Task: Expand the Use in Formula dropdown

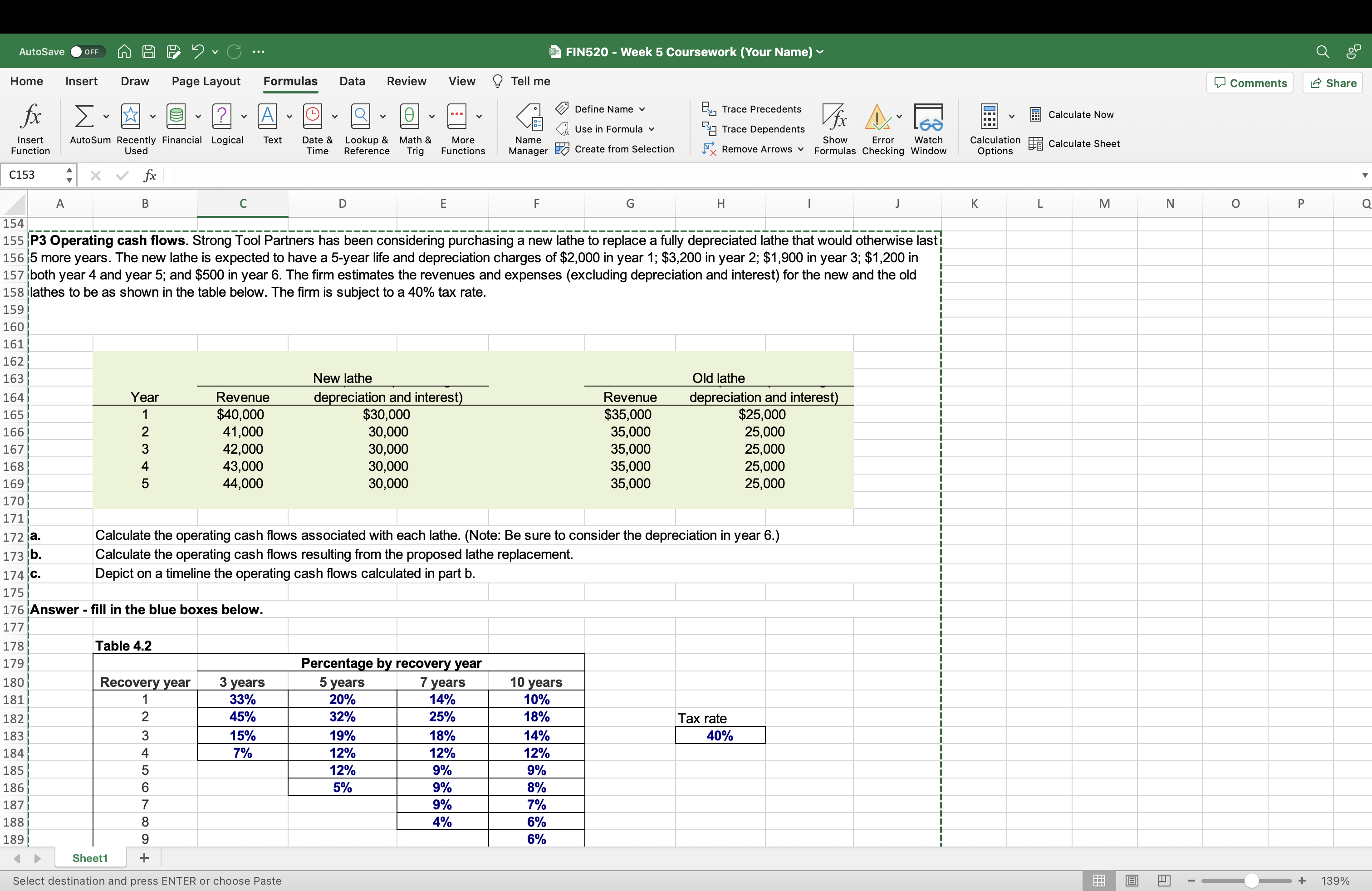Action: [x=652, y=129]
